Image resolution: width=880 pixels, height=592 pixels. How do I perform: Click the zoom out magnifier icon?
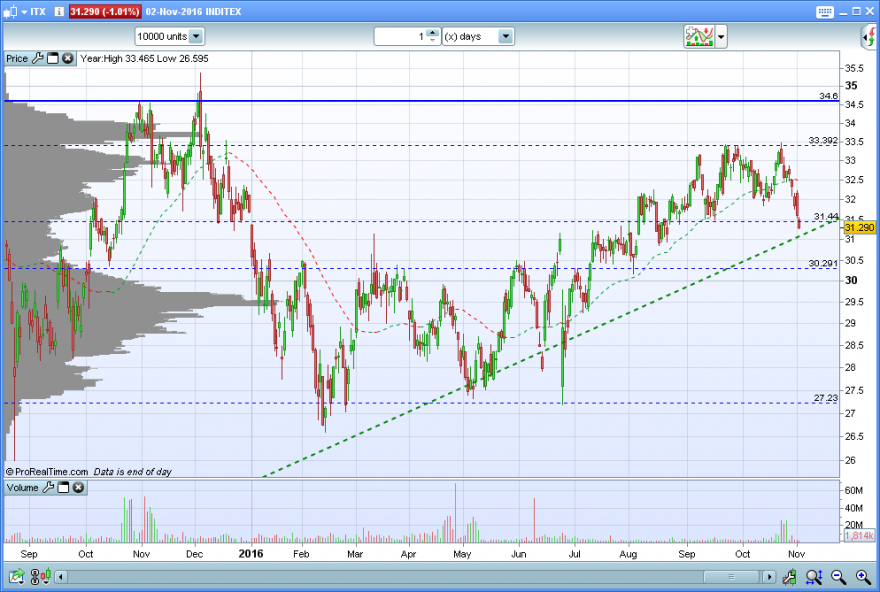pyautogui.click(x=838, y=576)
